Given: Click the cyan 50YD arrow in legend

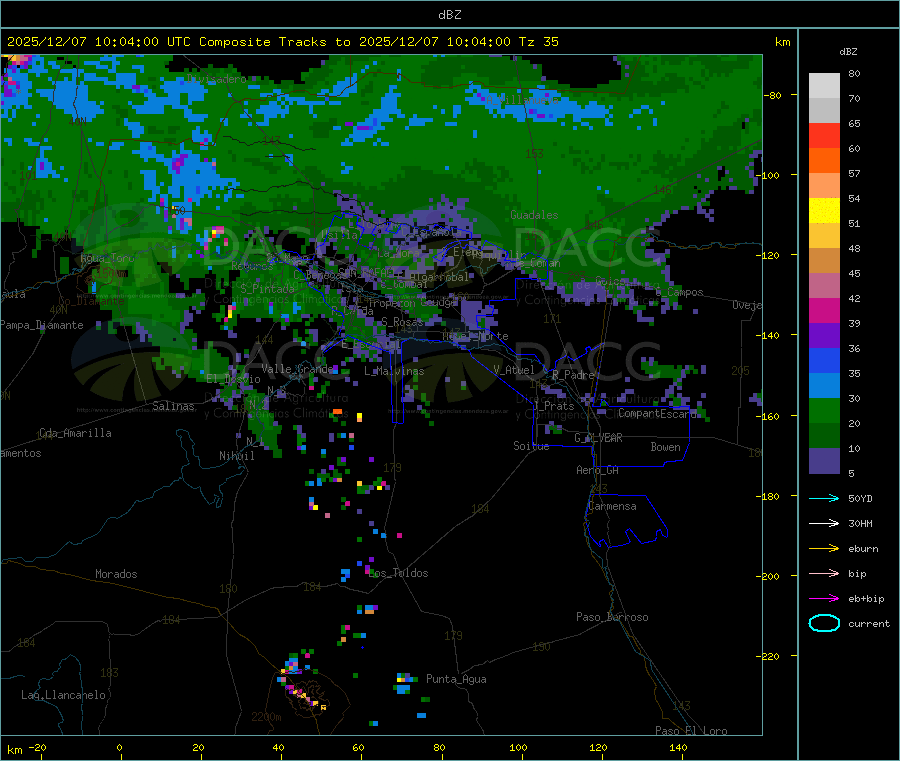Looking at the screenshot, I should click(824, 498).
